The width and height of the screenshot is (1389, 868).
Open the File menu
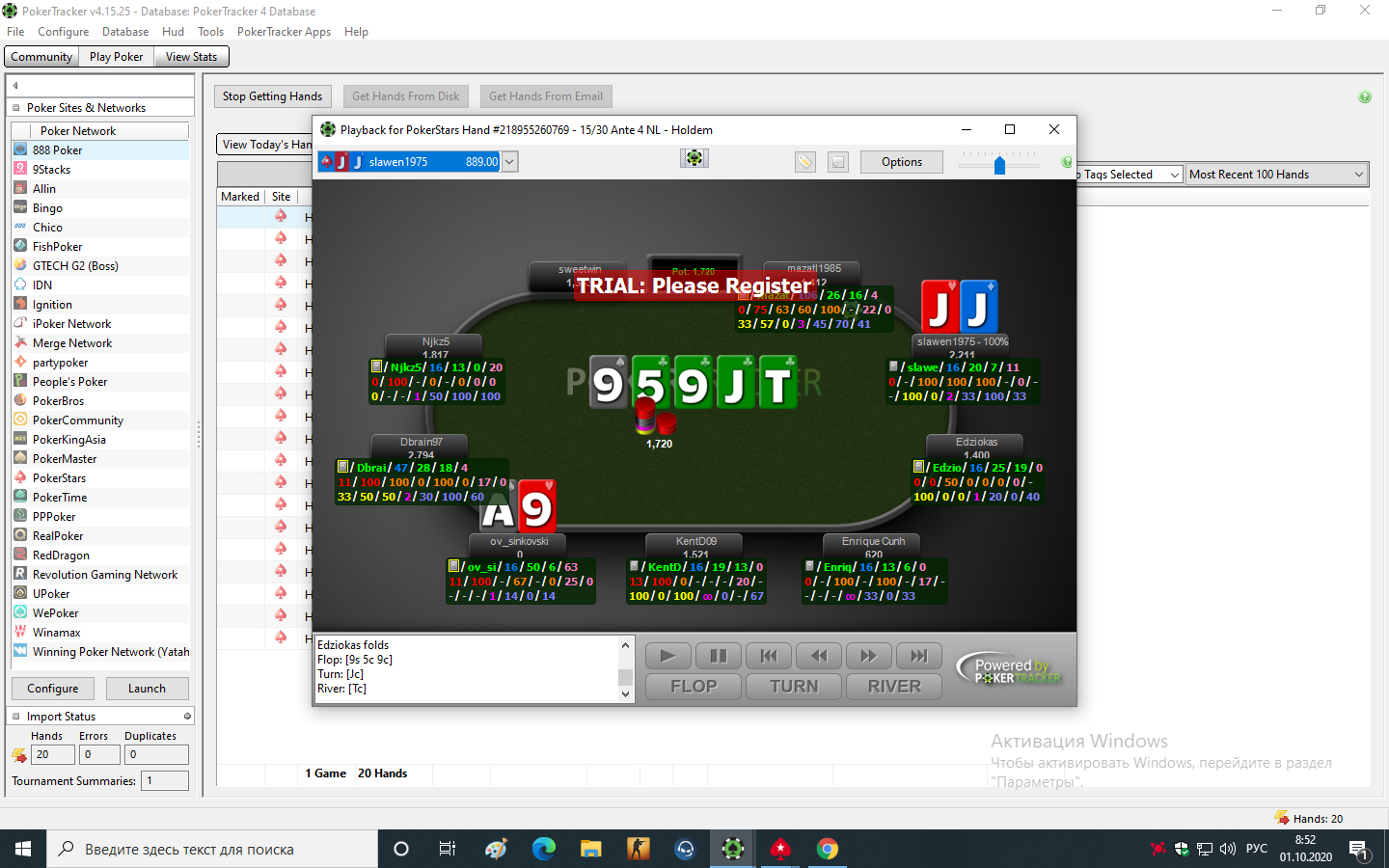15,32
